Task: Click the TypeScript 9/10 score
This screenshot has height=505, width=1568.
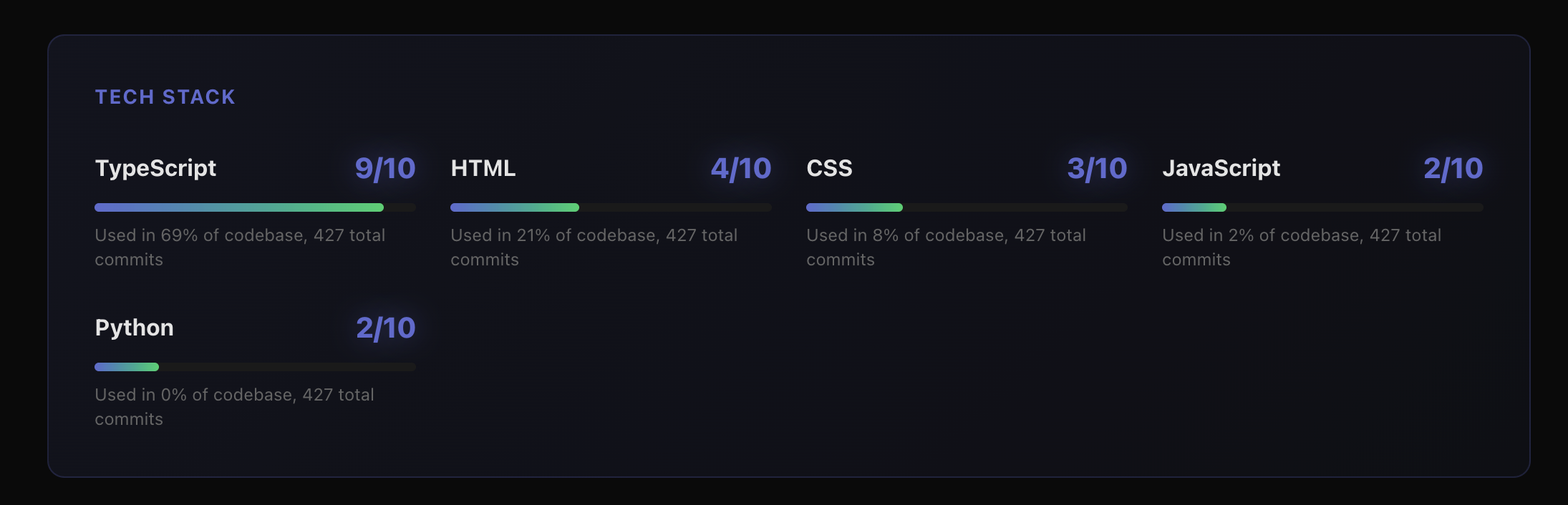Action: [384, 169]
